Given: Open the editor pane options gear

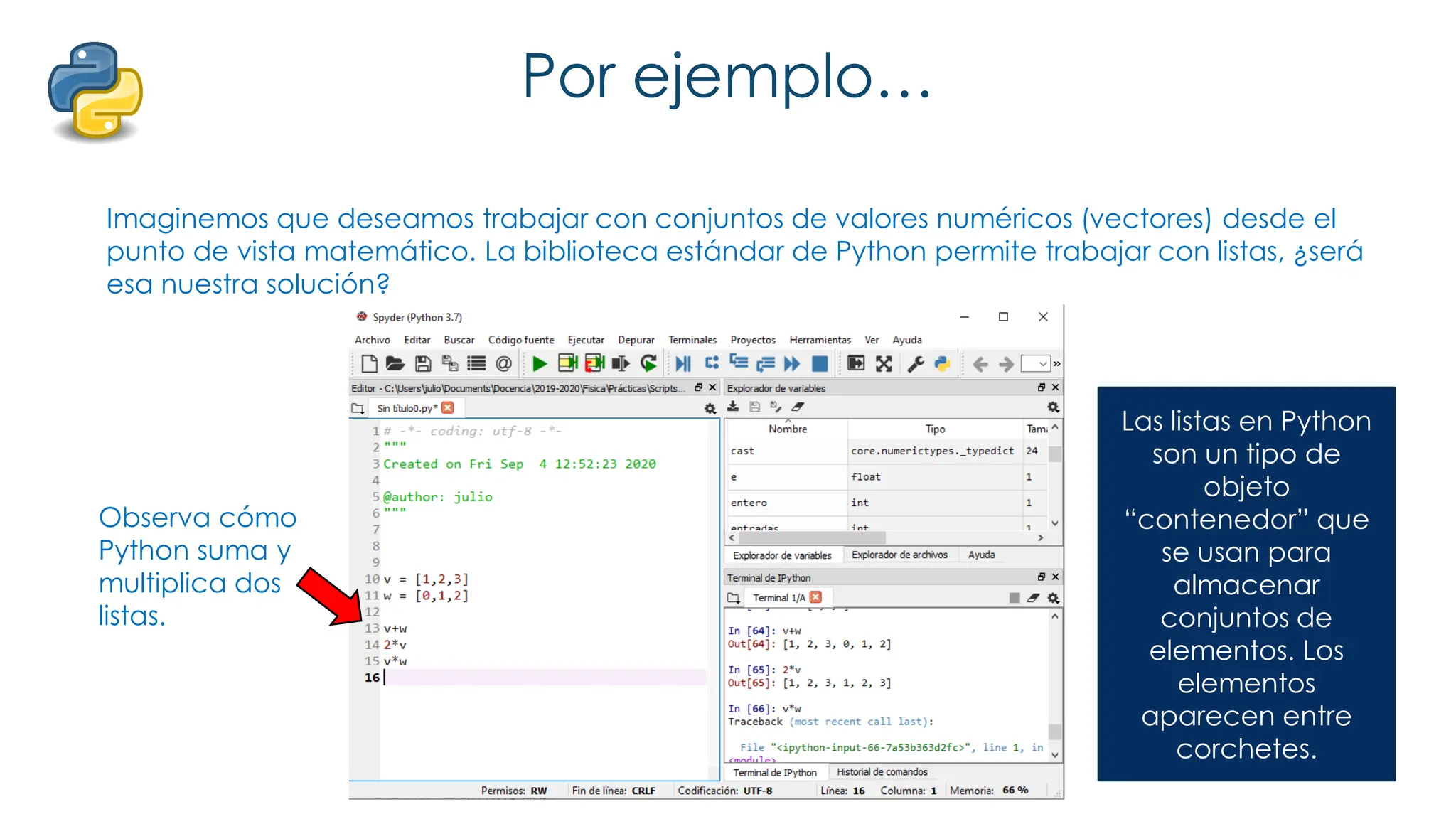Looking at the screenshot, I should 710,408.
